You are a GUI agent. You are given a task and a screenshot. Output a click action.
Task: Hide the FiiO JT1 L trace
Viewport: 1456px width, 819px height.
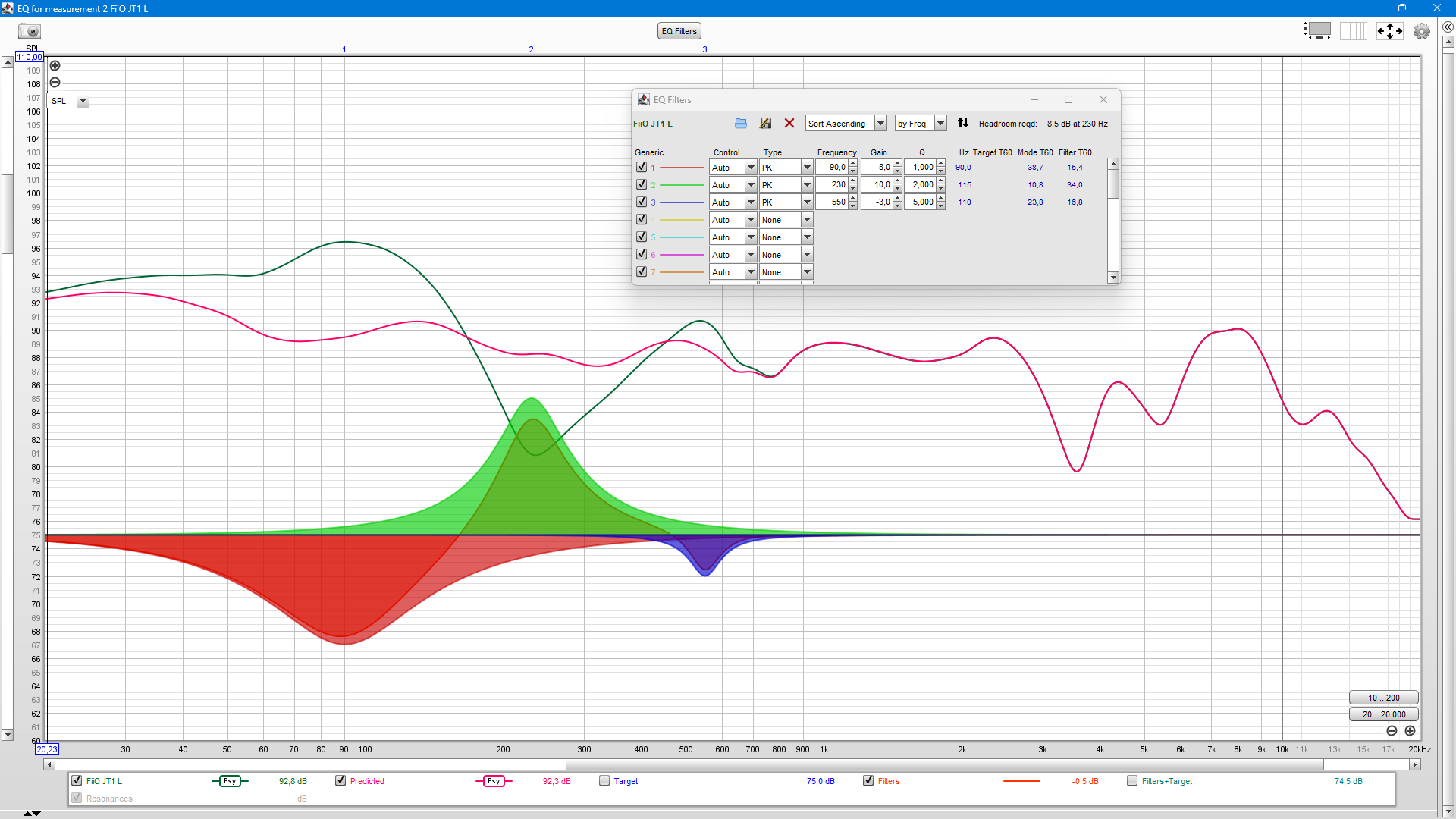(77, 780)
